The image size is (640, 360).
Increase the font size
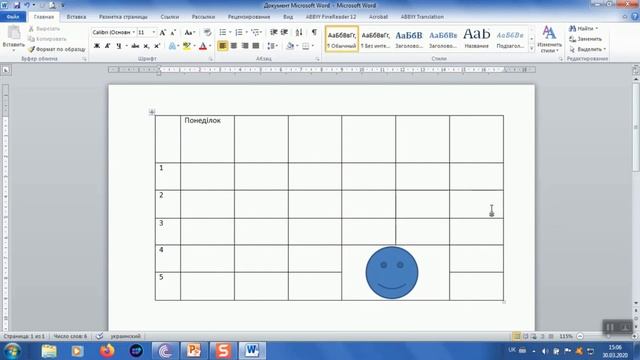click(162, 32)
